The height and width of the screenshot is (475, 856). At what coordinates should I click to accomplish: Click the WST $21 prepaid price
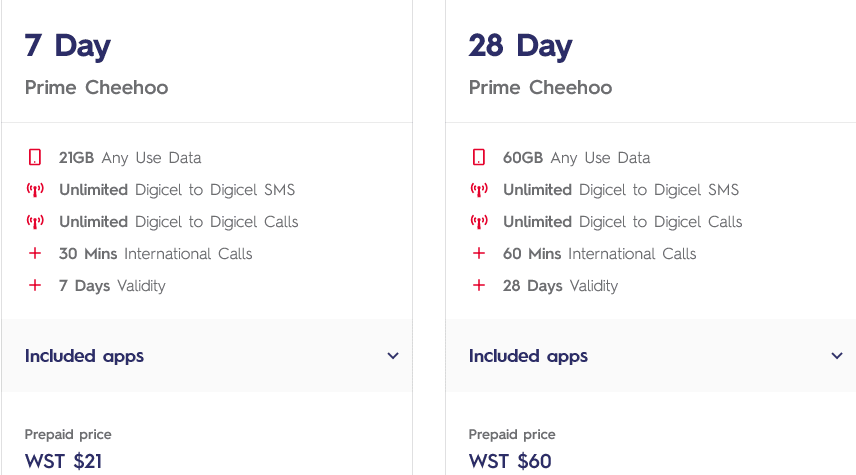[x=63, y=461]
